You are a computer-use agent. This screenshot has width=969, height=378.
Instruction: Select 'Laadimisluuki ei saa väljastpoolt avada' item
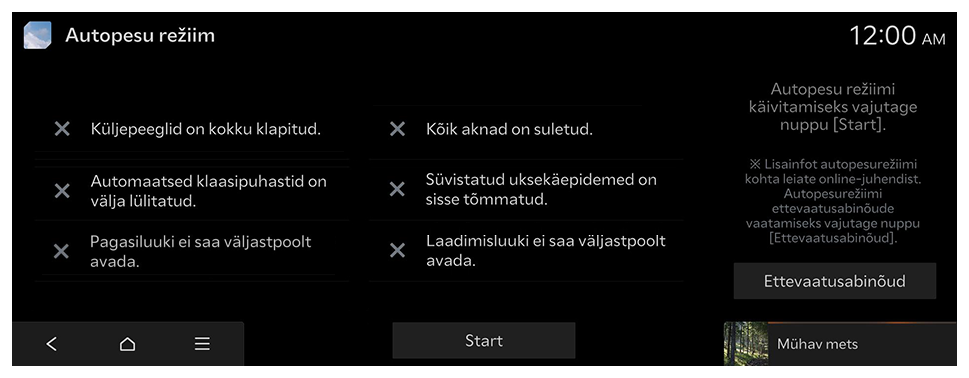coord(526,250)
